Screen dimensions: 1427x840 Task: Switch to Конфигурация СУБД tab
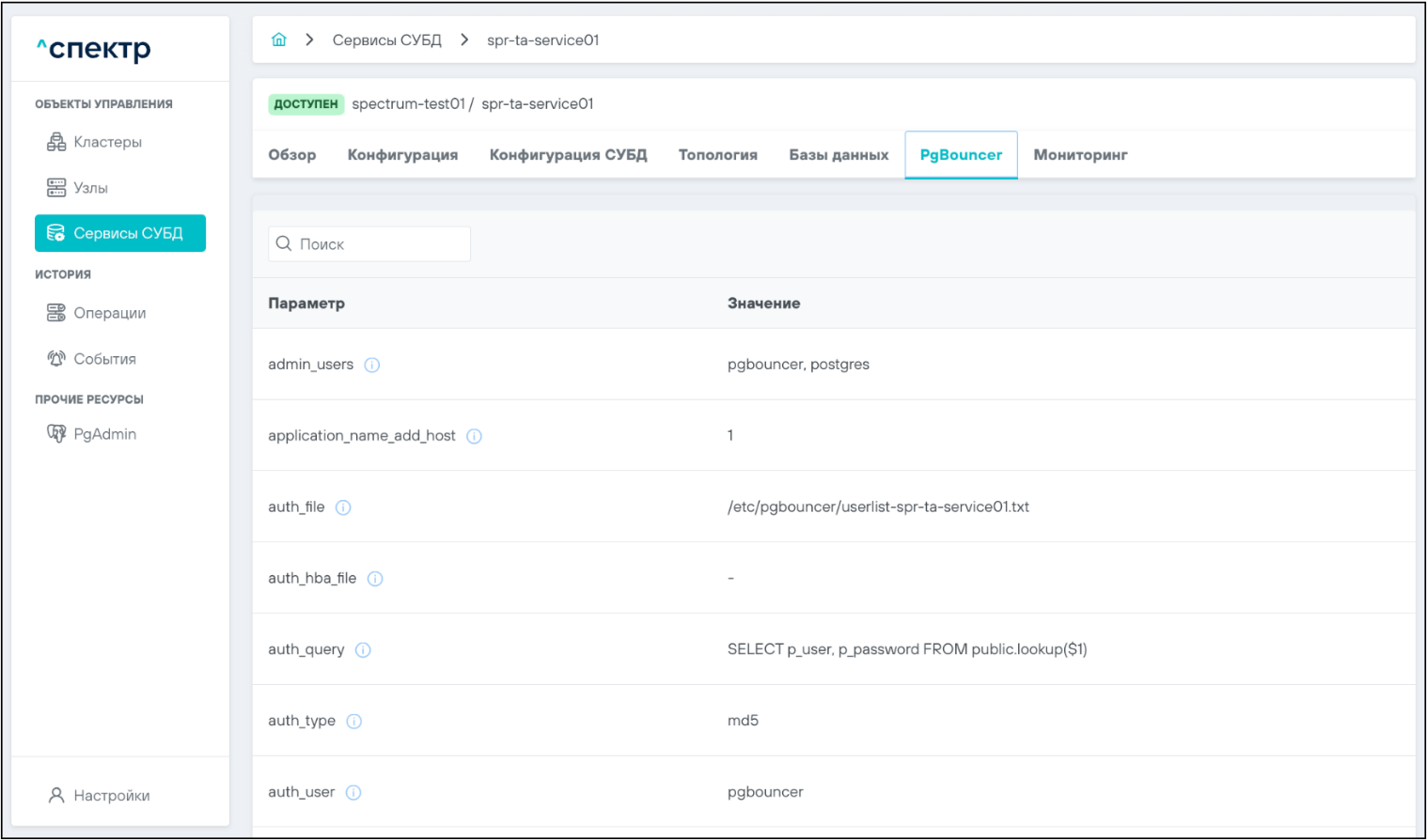click(568, 155)
